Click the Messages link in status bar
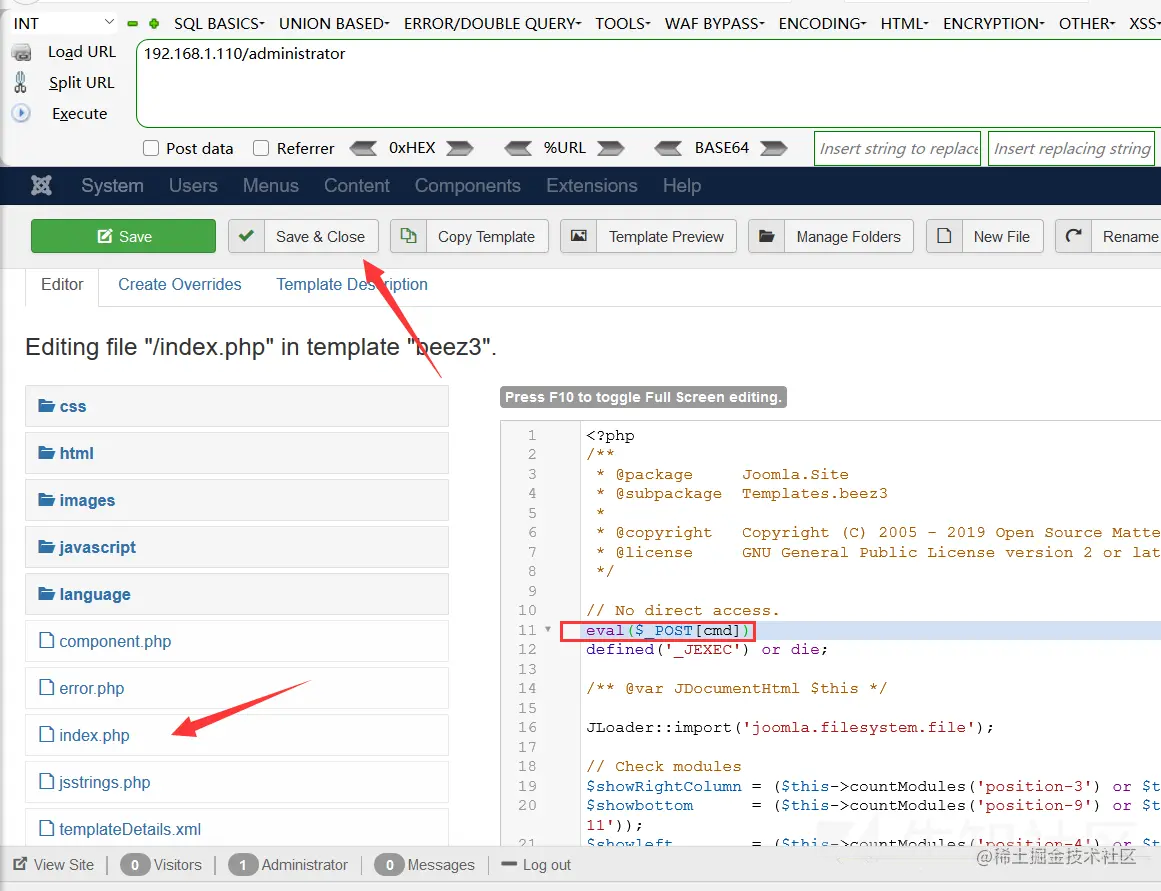The height and width of the screenshot is (891, 1161). click(425, 864)
